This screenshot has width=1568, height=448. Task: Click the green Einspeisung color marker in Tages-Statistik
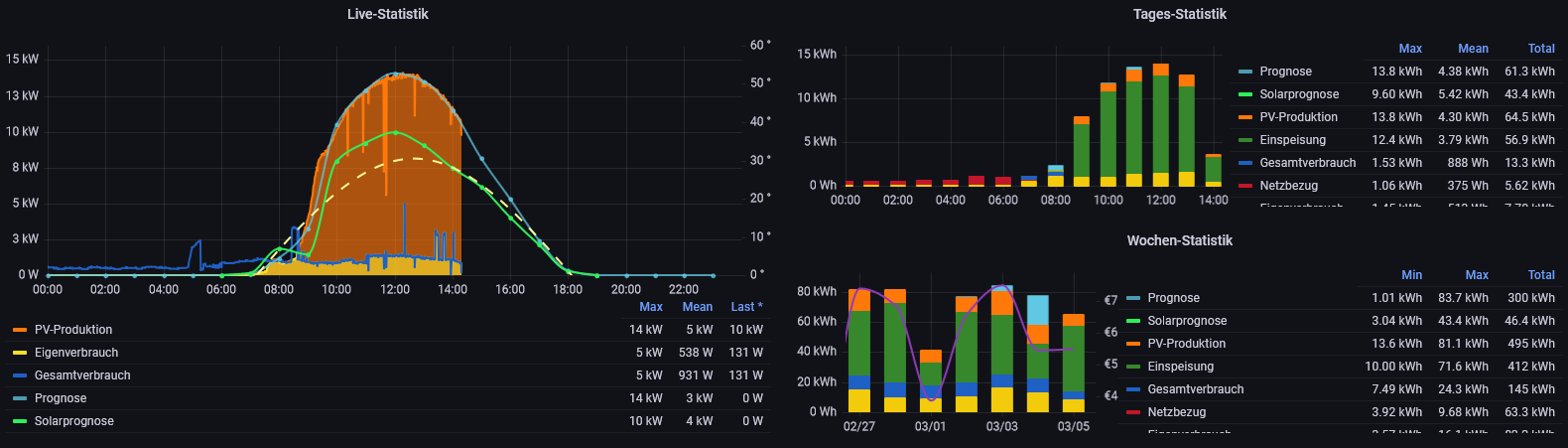1245,140
